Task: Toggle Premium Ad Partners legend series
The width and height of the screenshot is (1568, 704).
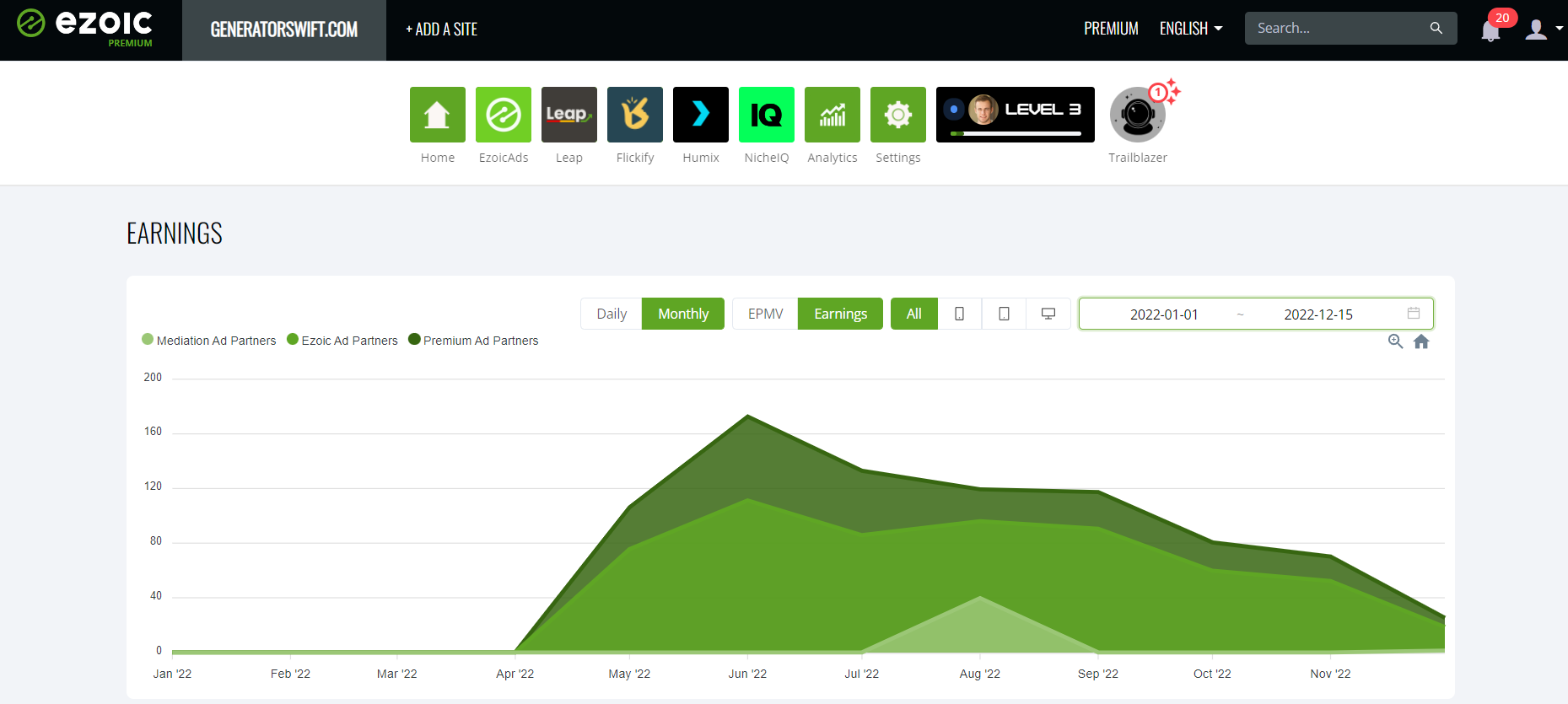Action: pos(473,340)
